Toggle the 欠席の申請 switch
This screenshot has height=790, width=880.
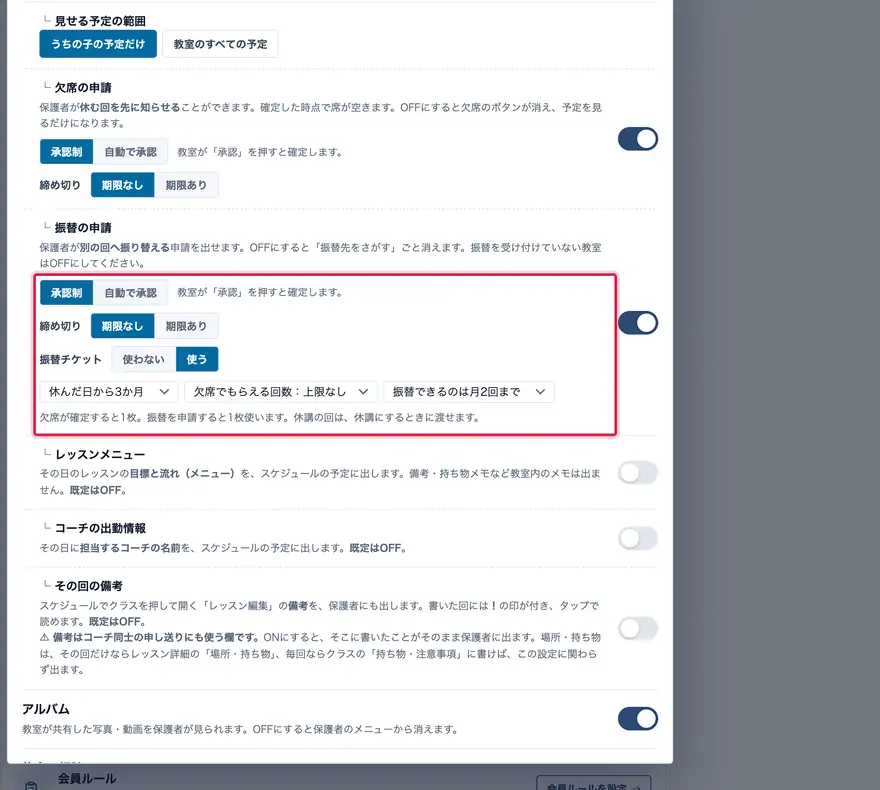tap(638, 139)
